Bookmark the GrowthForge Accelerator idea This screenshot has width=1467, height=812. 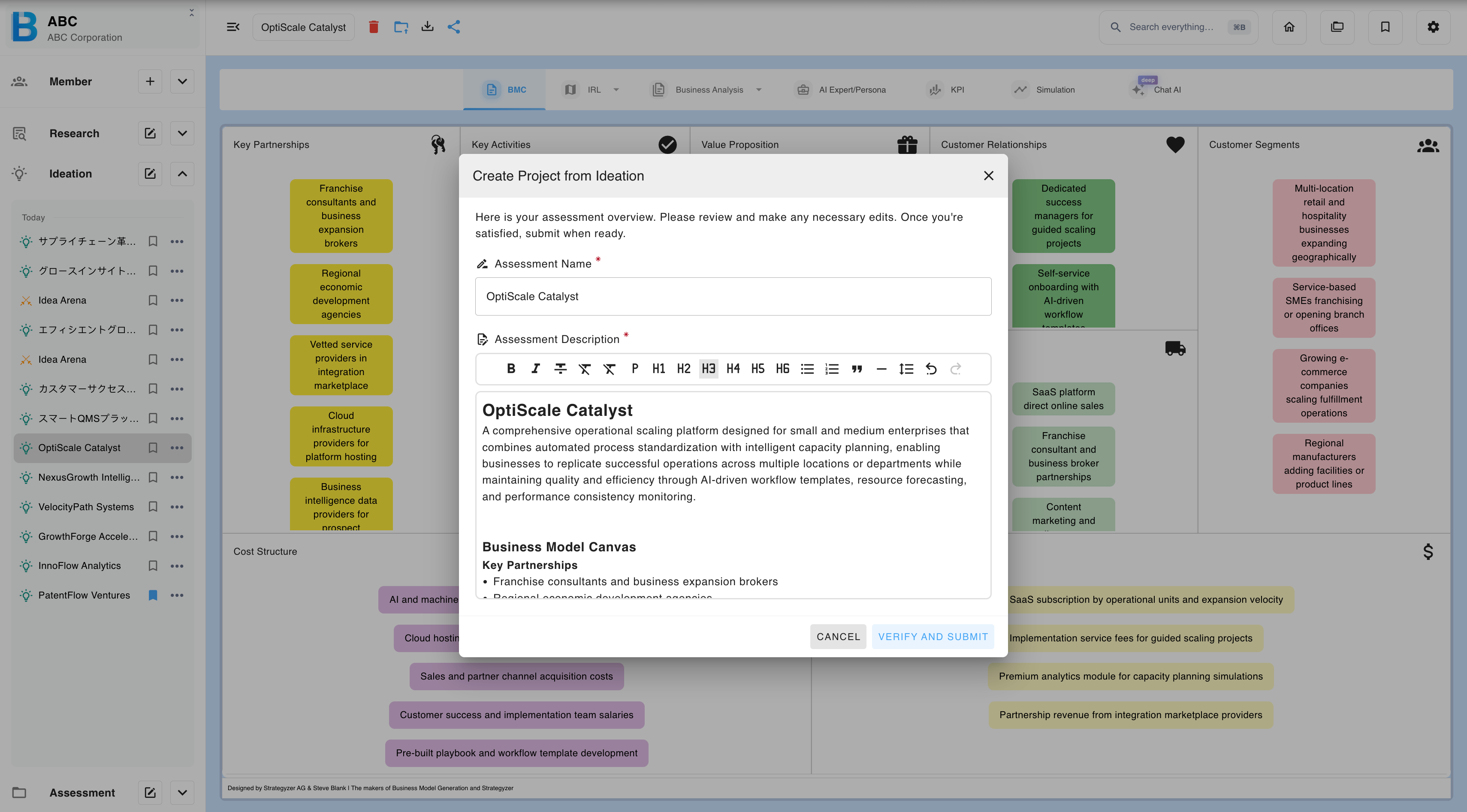(x=153, y=536)
